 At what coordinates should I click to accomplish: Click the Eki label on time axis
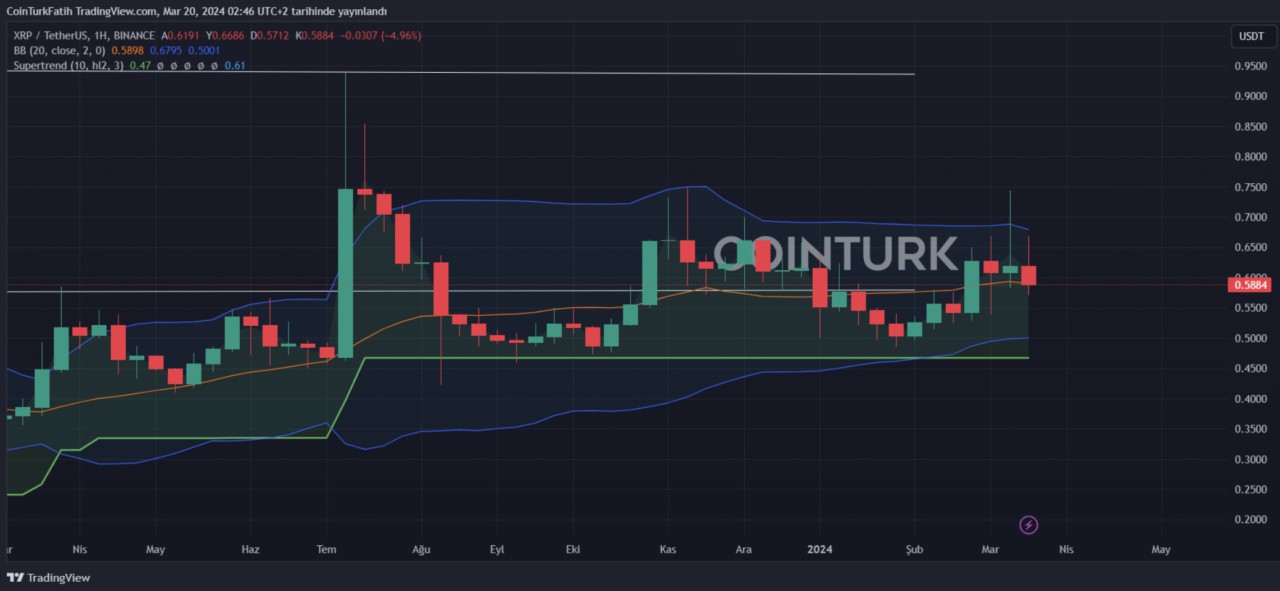click(573, 549)
